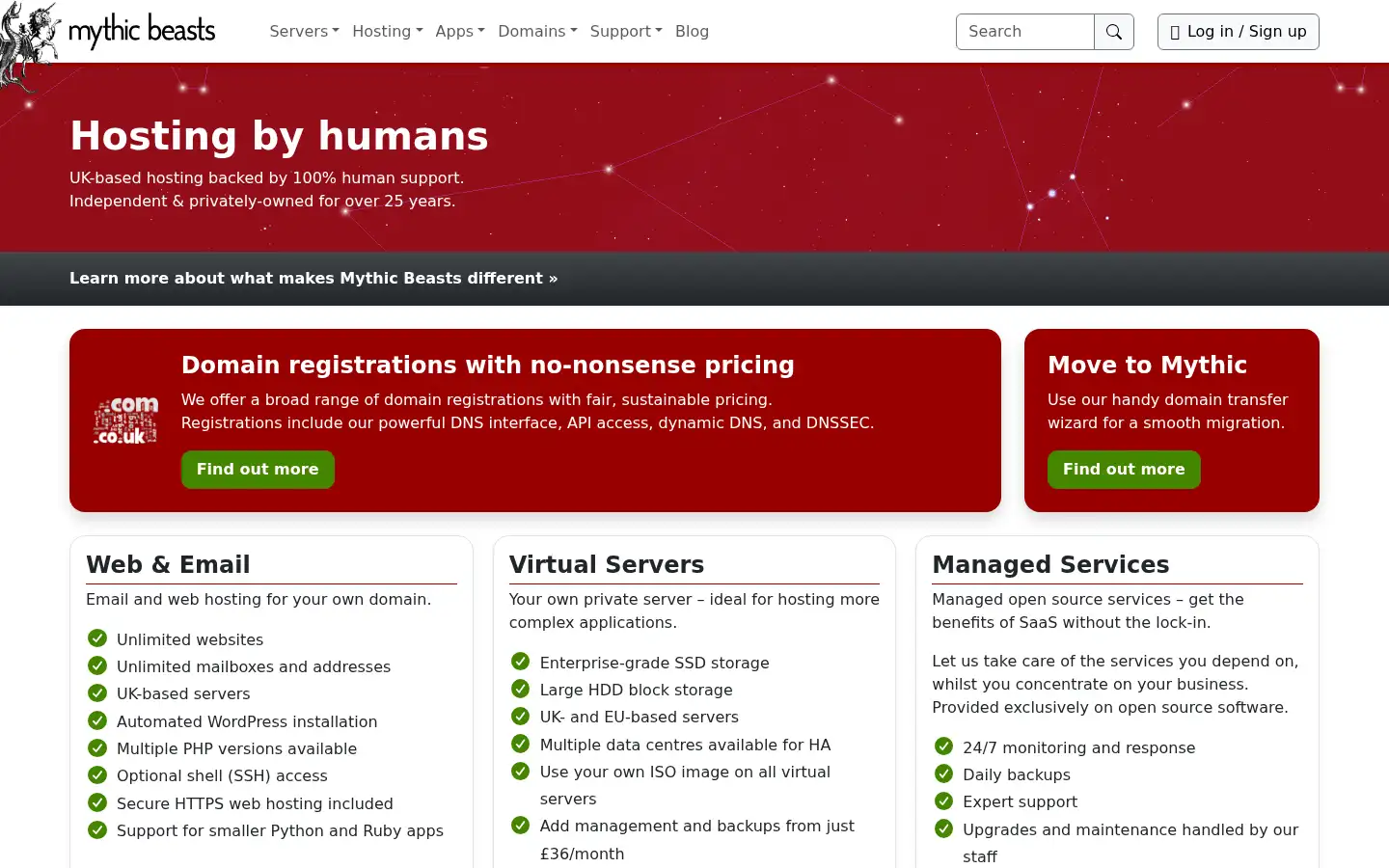Click Find out more under Move to Mythic
The image size is (1389, 868).
point(1124,470)
